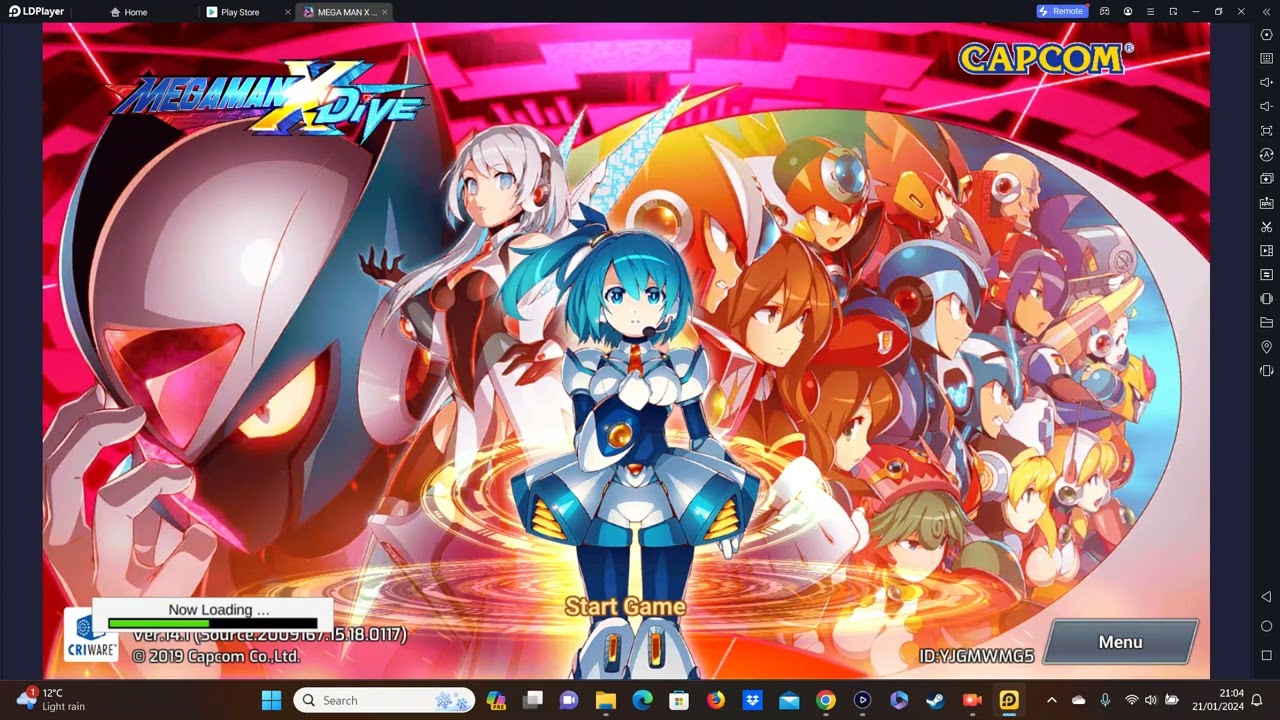Click the Remote button in title bar
This screenshot has width=1280, height=720.
1062,11
